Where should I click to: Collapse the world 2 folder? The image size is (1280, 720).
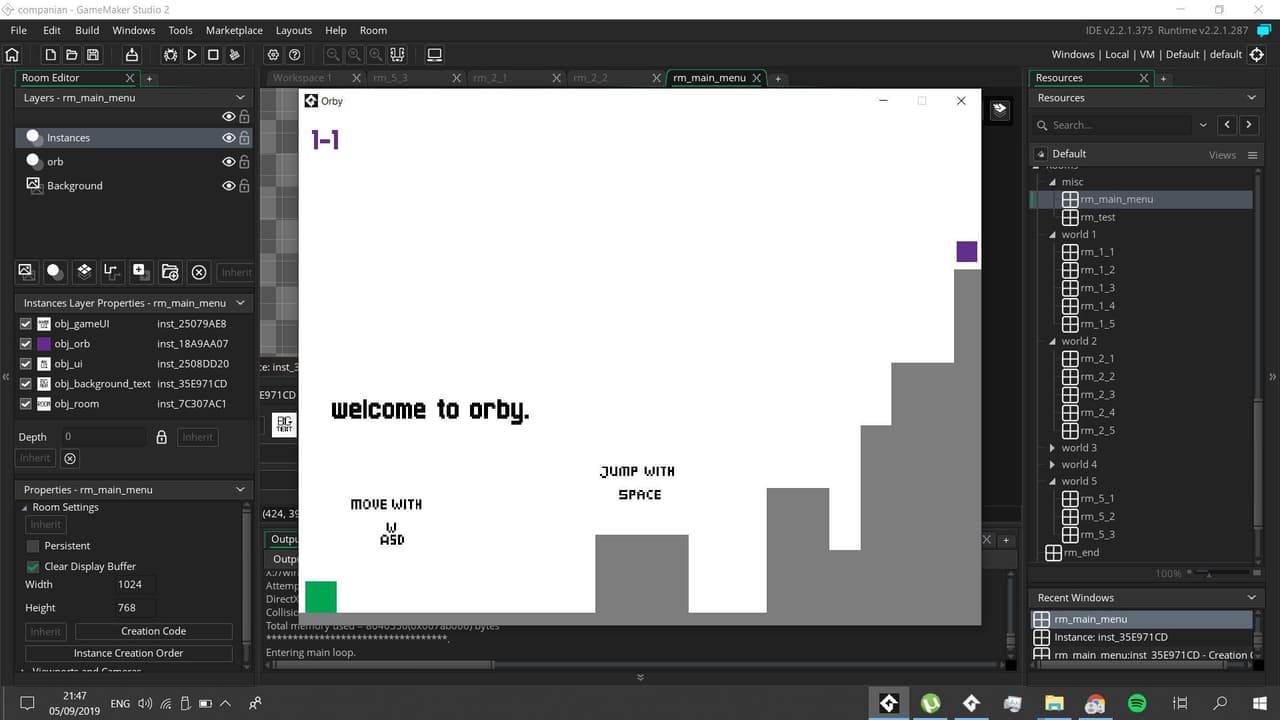[x=1053, y=341]
